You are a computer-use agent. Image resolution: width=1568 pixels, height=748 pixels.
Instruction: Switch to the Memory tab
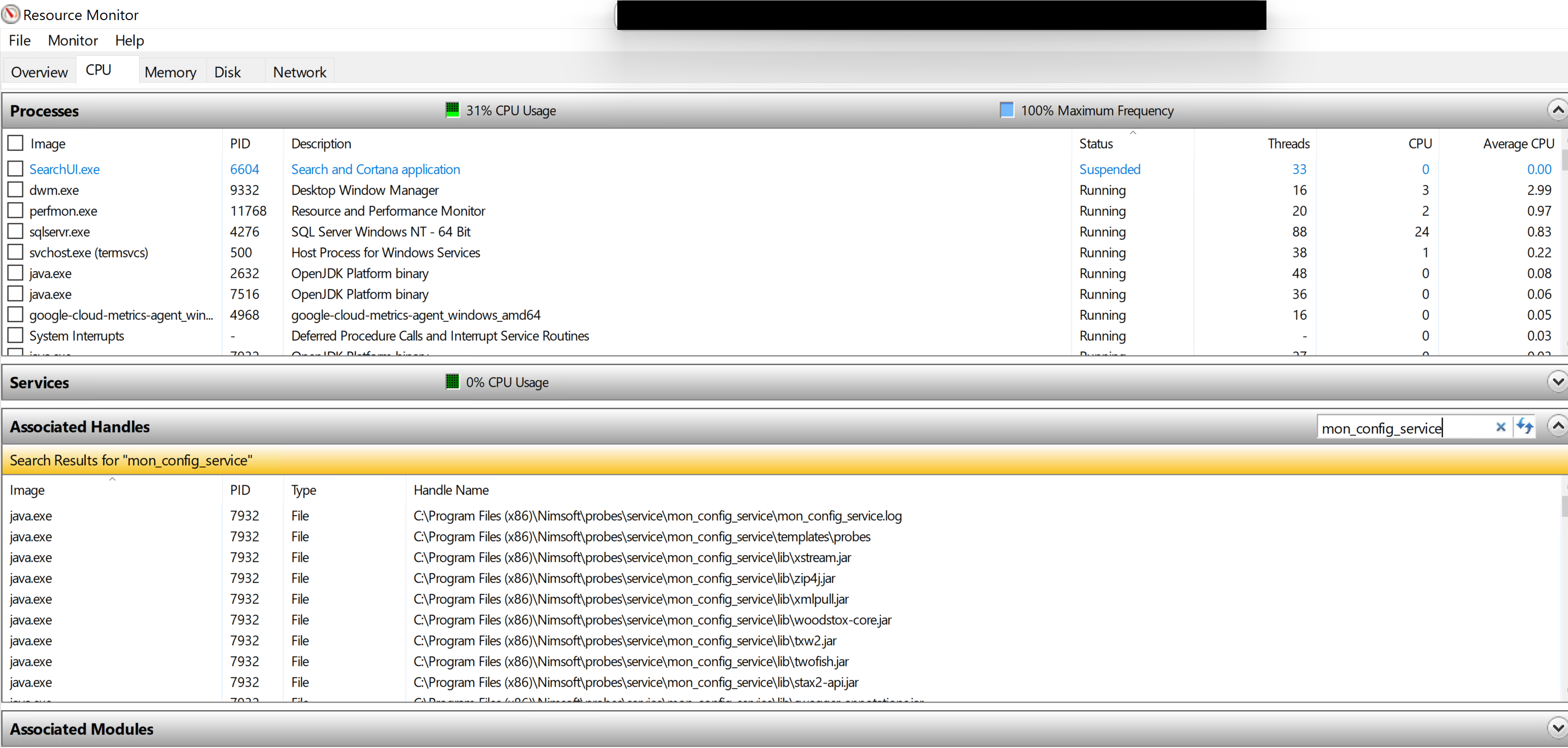tap(170, 72)
